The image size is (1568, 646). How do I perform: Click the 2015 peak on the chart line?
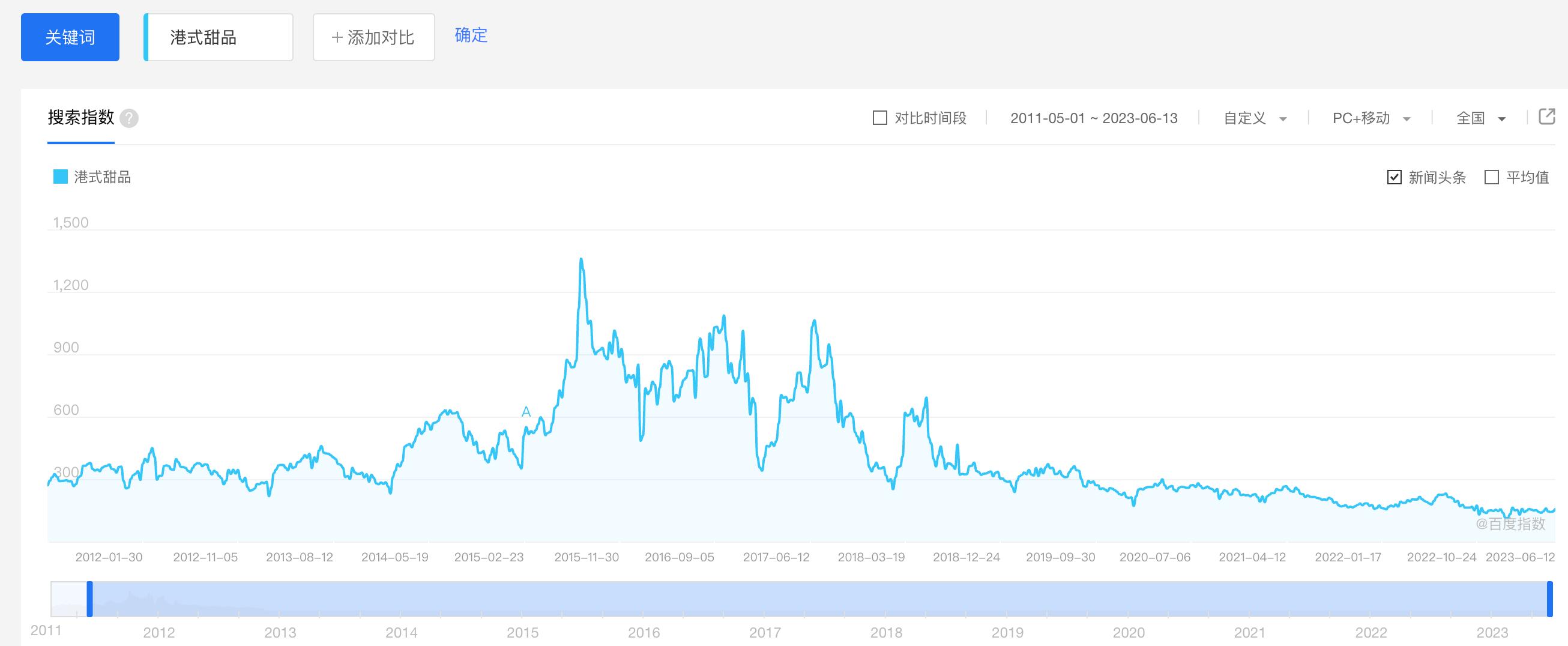tap(581, 260)
